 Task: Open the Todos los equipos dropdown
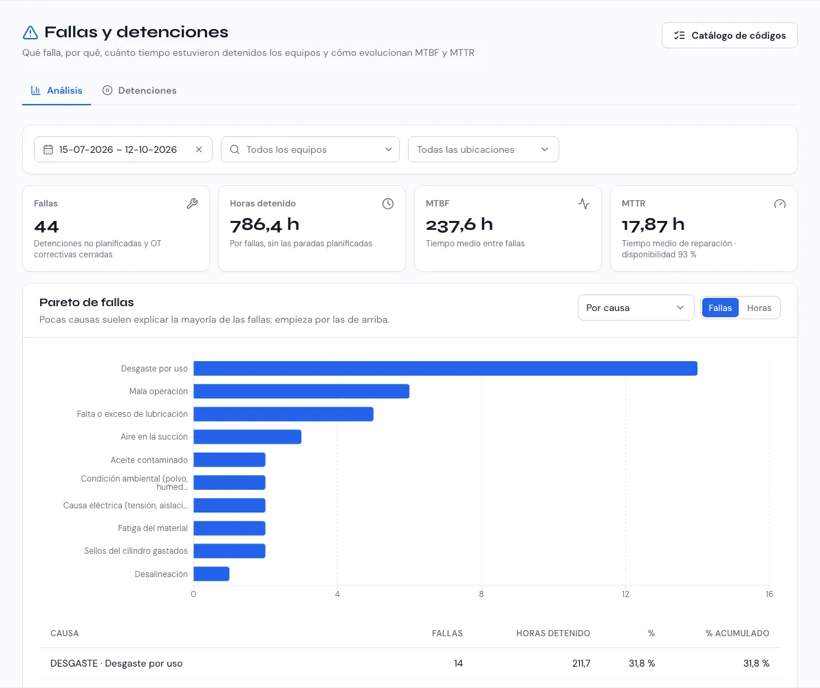(x=310, y=150)
